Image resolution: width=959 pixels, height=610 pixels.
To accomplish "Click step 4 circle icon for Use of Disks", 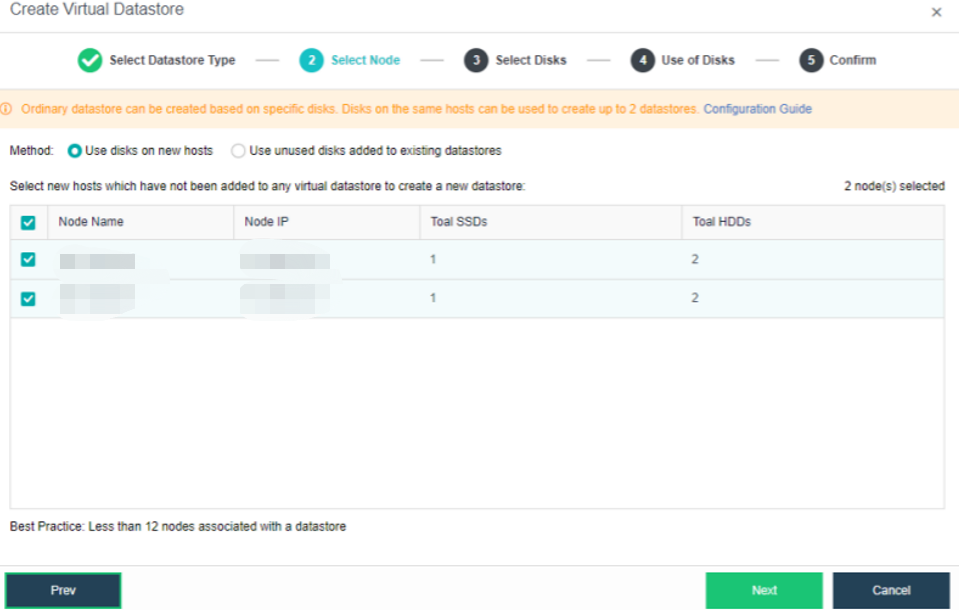I will (x=642, y=60).
